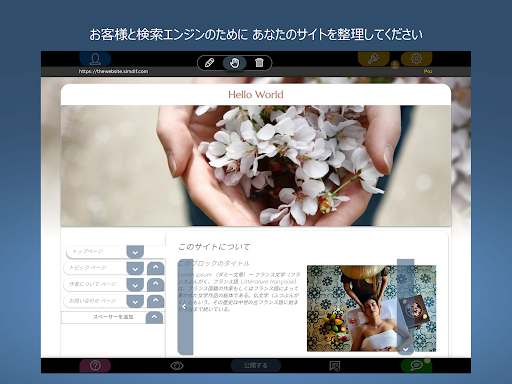Select the お問い合わせ ページ menu tab
Image resolution: width=512 pixels, height=384 pixels.
click(x=95, y=301)
